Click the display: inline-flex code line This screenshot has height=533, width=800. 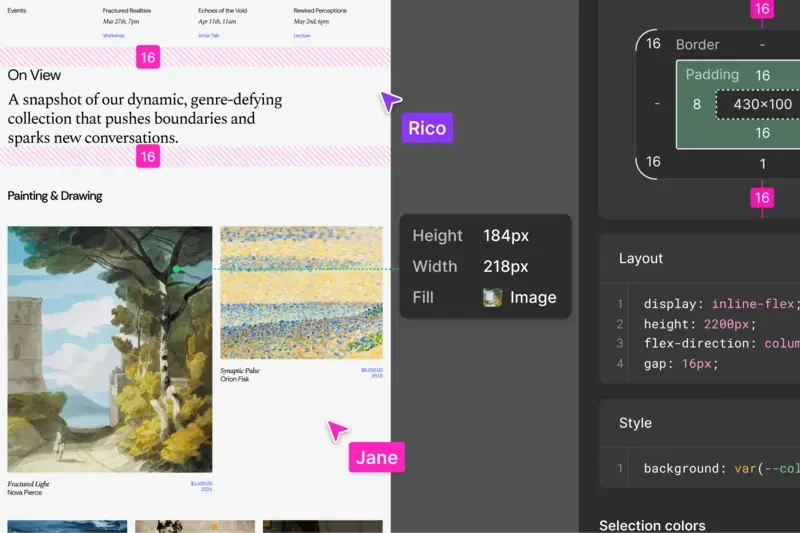pyautogui.click(x=720, y=304)
